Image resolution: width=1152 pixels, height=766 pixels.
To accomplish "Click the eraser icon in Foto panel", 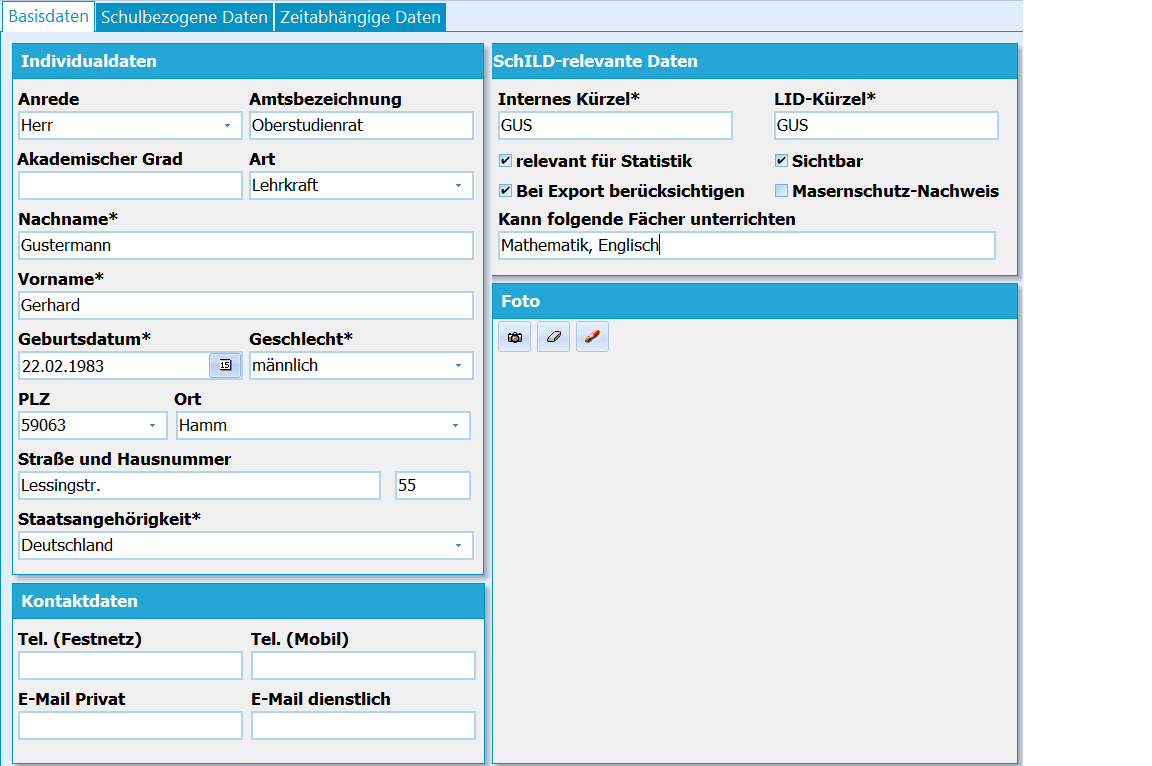I will pos(553,337).
